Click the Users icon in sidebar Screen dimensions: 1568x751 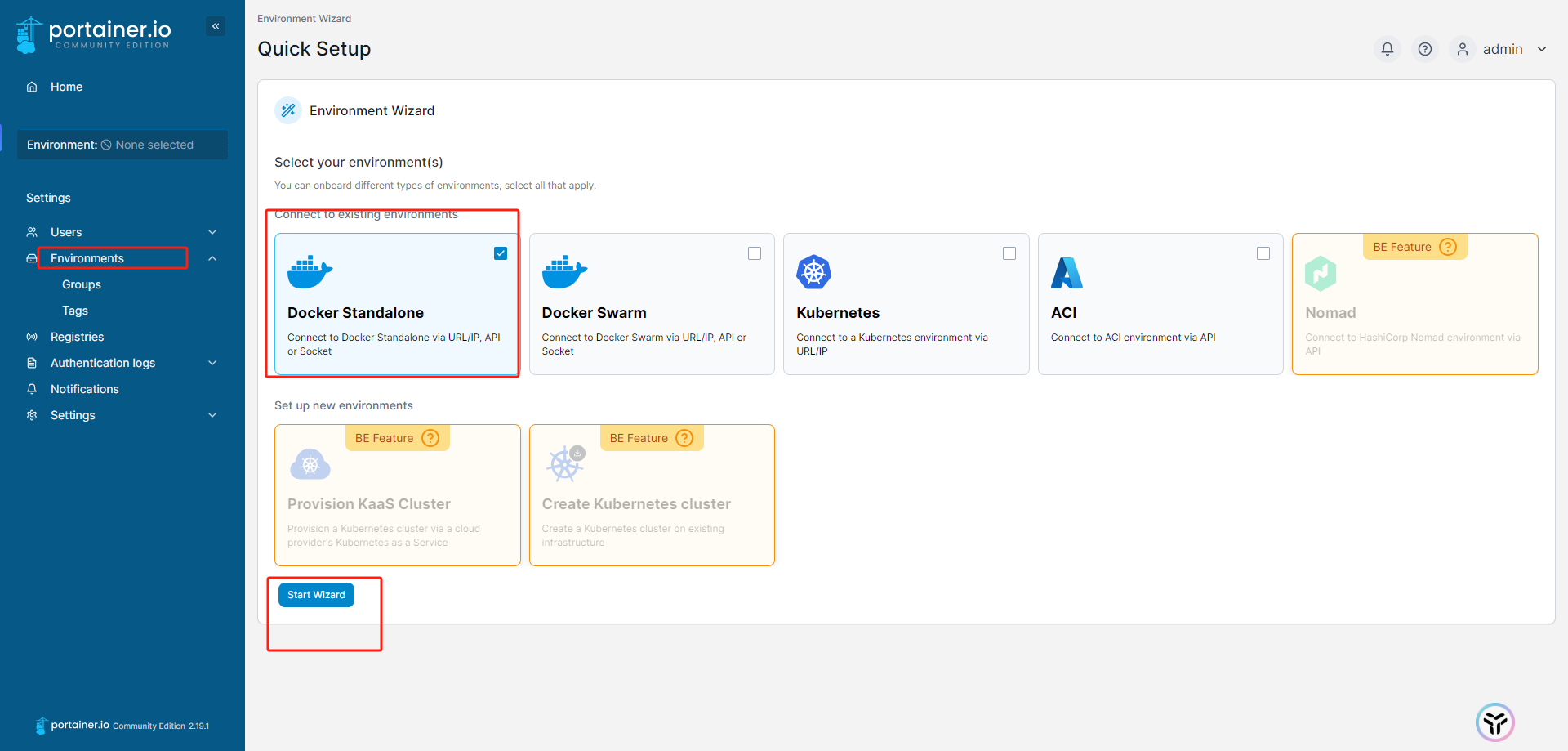pos(32,232)
